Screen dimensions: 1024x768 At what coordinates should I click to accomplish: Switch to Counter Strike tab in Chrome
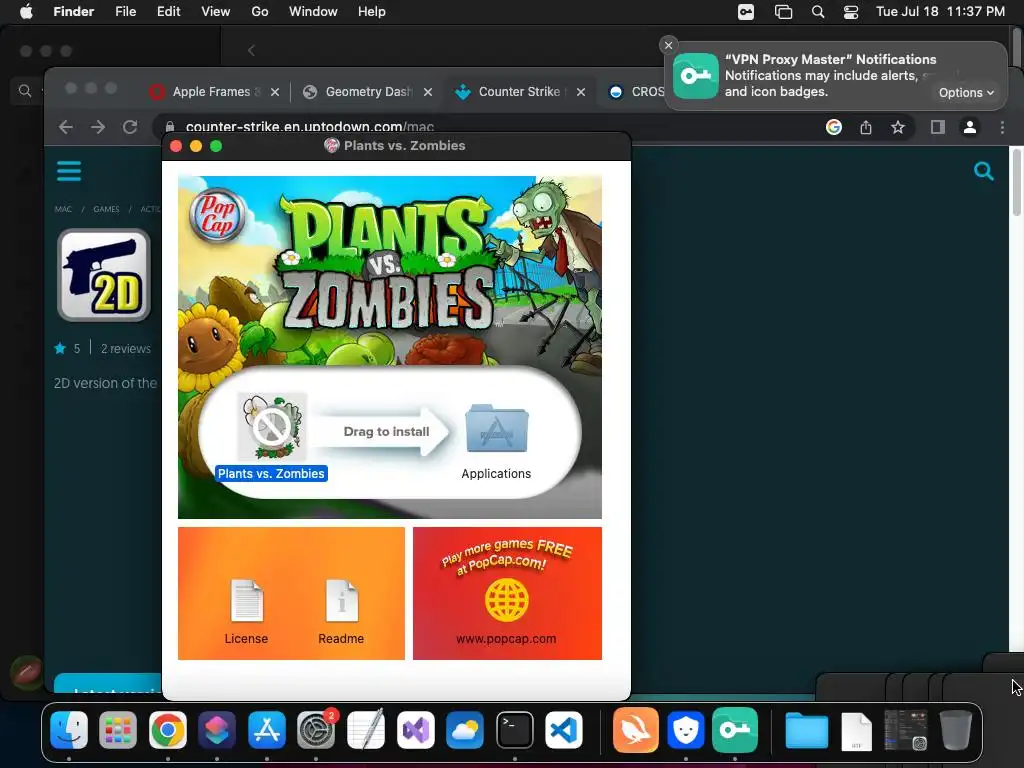519,92
